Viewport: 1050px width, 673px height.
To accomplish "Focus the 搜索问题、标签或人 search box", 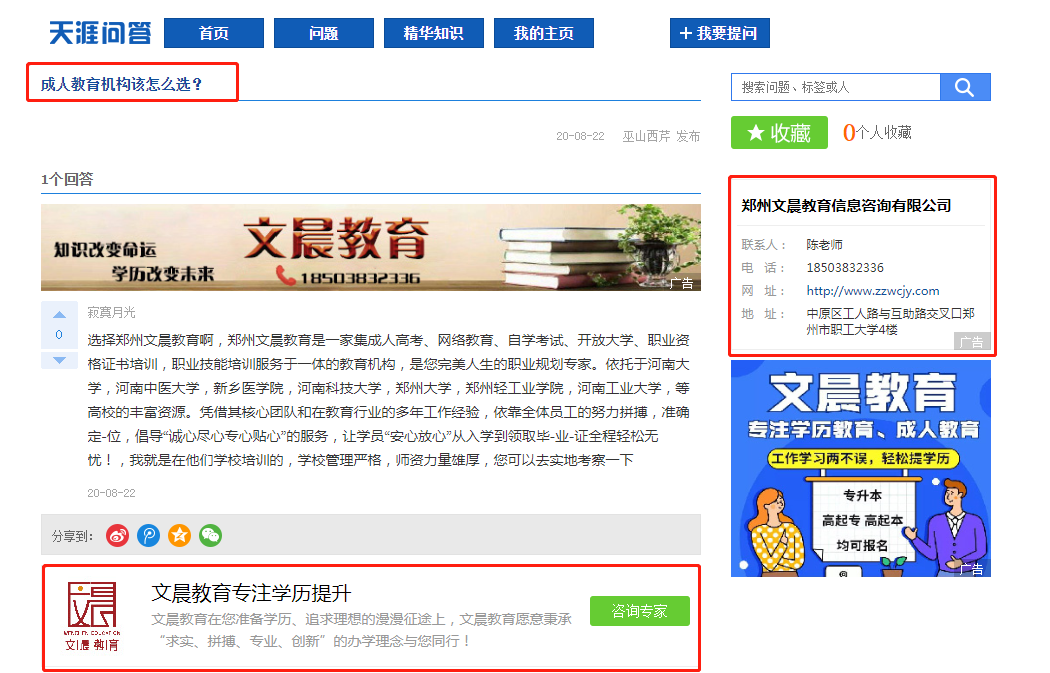I will coord(836,87).
